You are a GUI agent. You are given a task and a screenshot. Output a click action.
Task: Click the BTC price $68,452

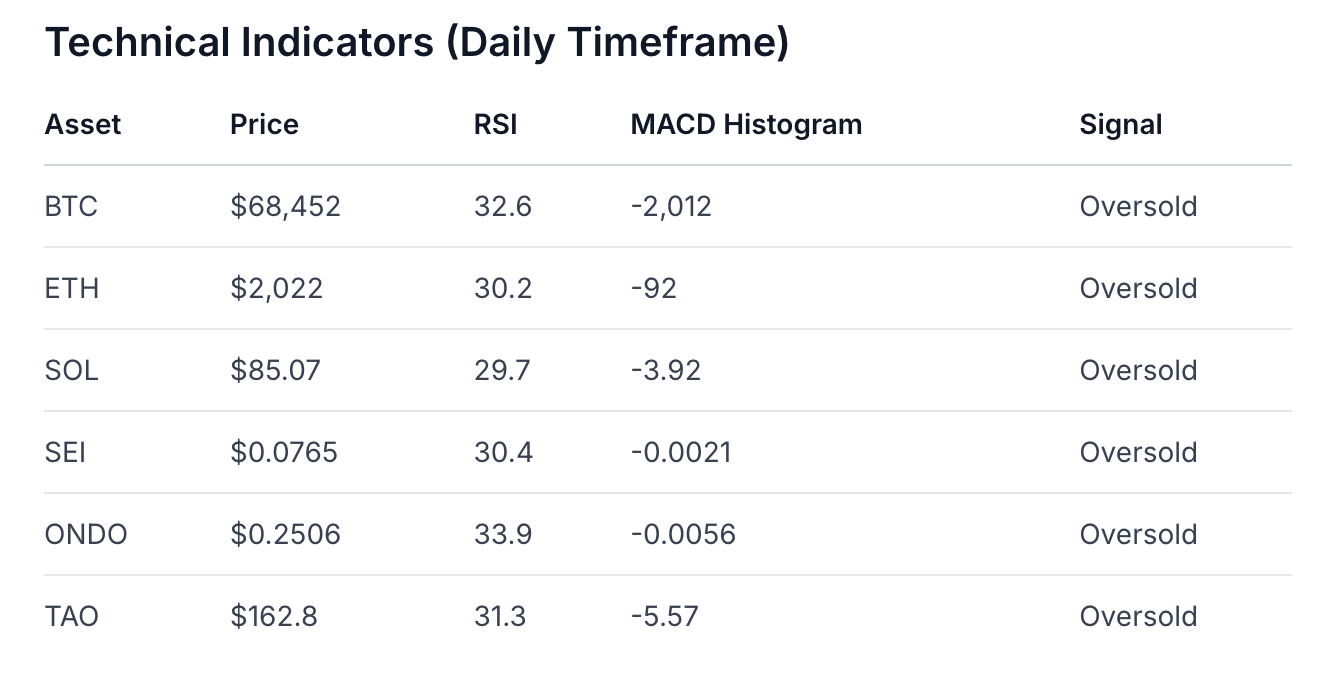285,207
